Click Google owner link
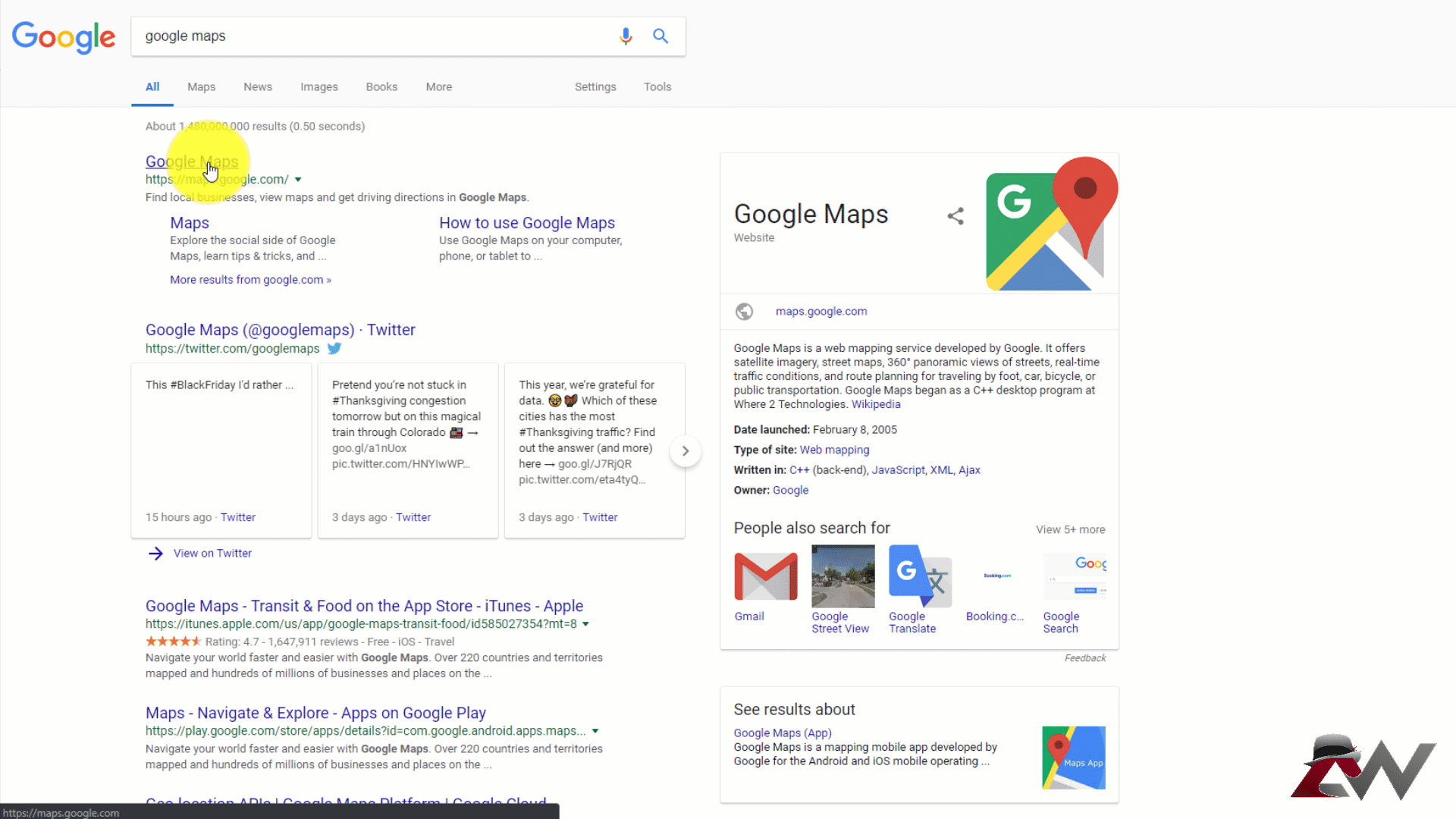The image size is (1456, 819). (x=790, y=491)
